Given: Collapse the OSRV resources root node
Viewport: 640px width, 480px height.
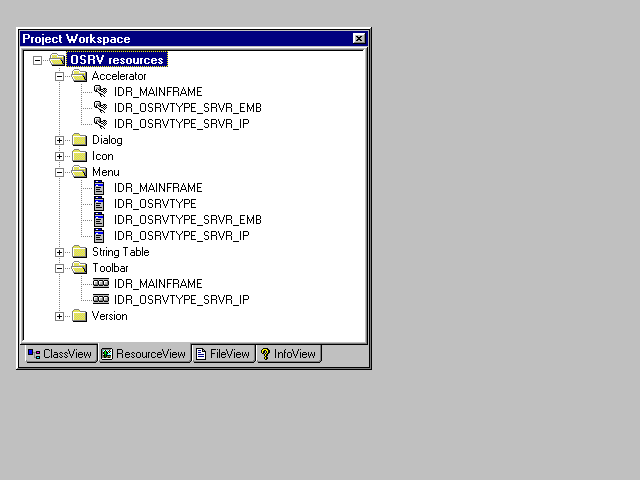Looking at the screenshot, I should (38, 60).
